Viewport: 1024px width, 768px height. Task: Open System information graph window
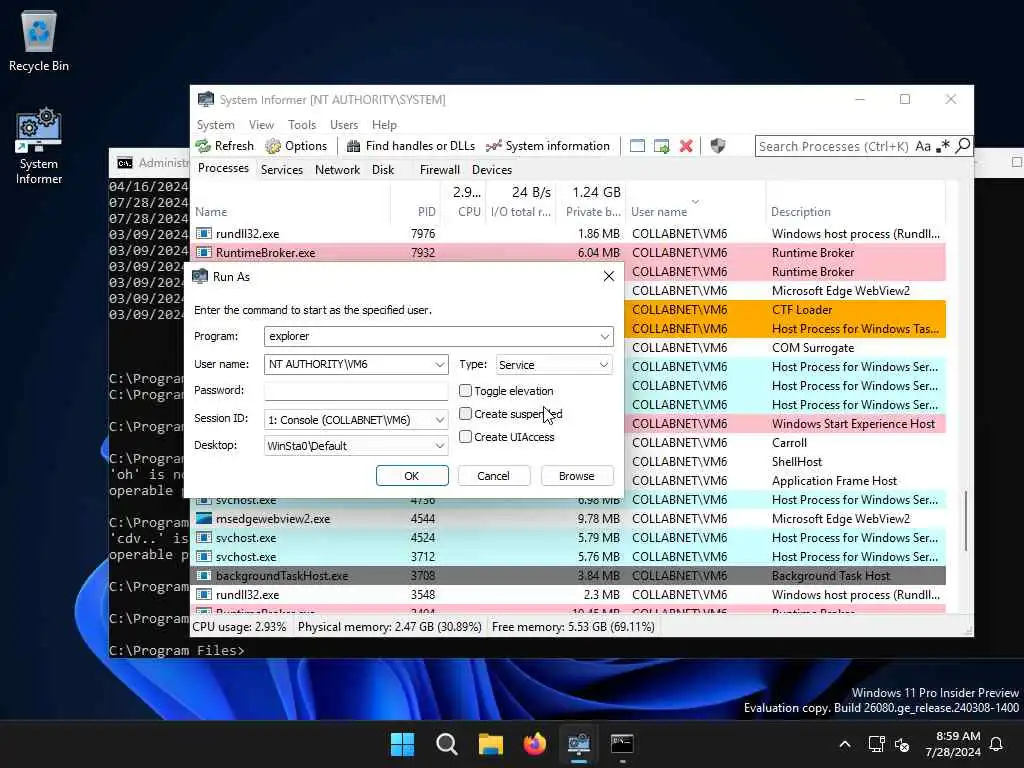click(x=547, y=146)
